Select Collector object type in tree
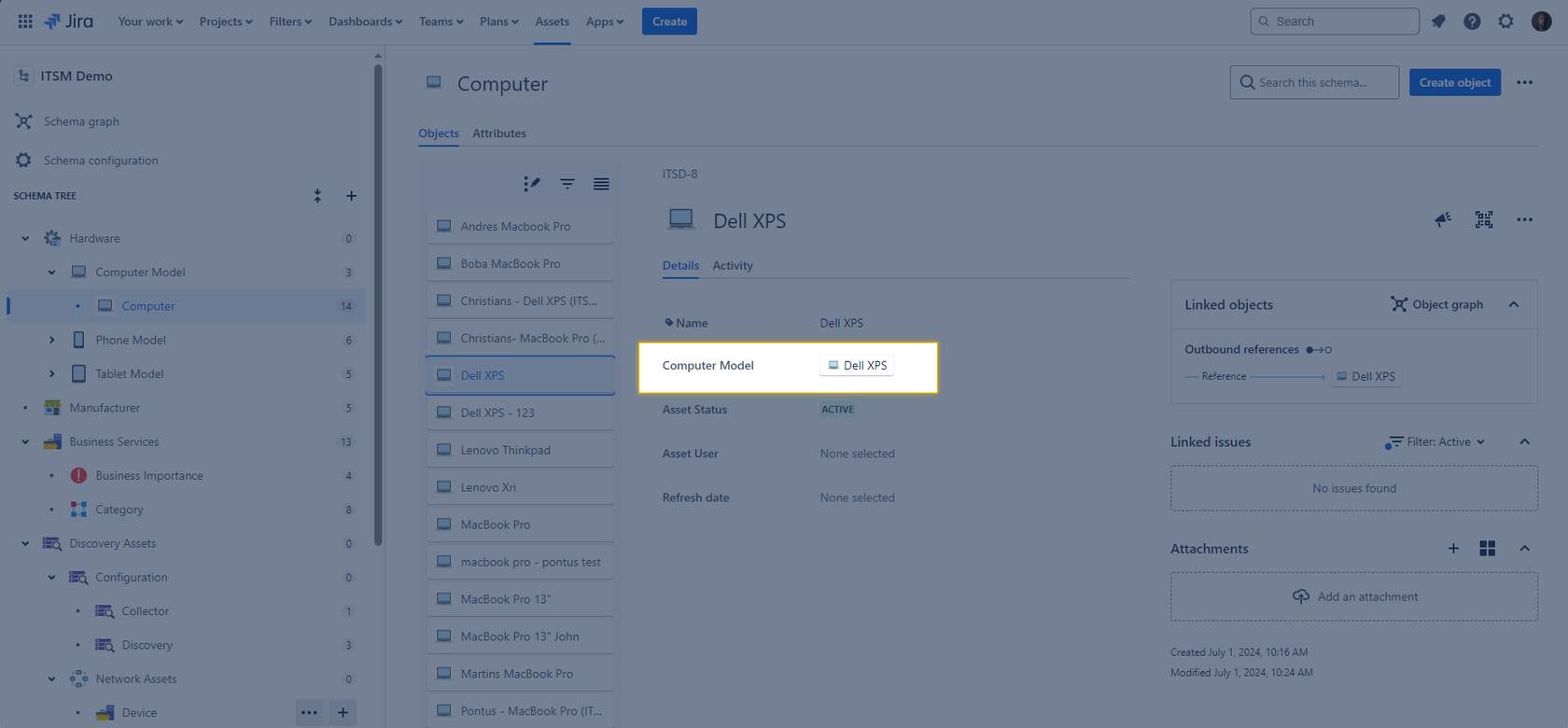This screenshot has height=728, width=1568. click(x=145, y=611)
